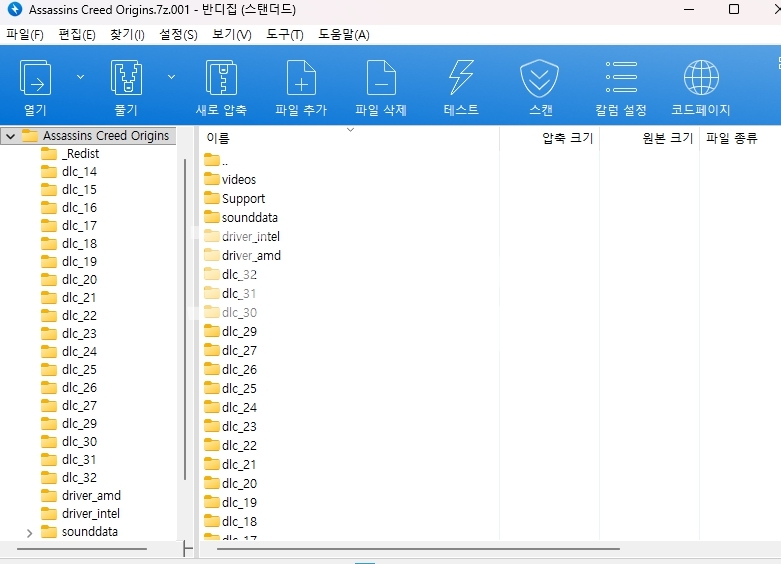Select the Support folder in file list
Image resolution: width=781 pixels, height=564 pixels.
235,198
